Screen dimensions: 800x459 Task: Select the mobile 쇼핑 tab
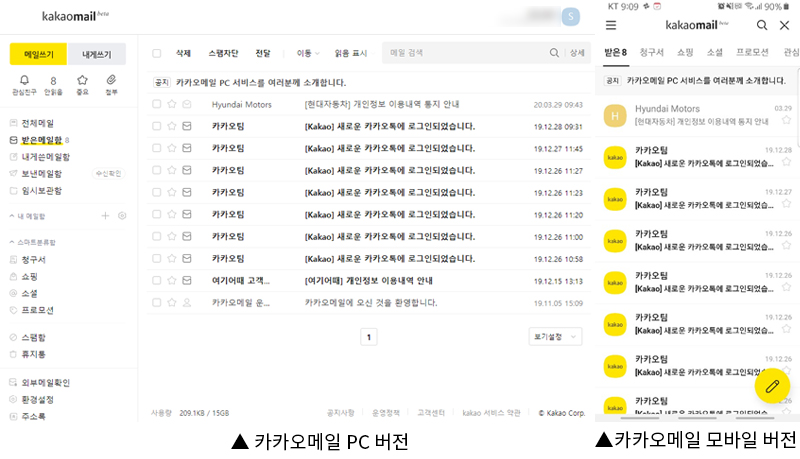(685, 53)
